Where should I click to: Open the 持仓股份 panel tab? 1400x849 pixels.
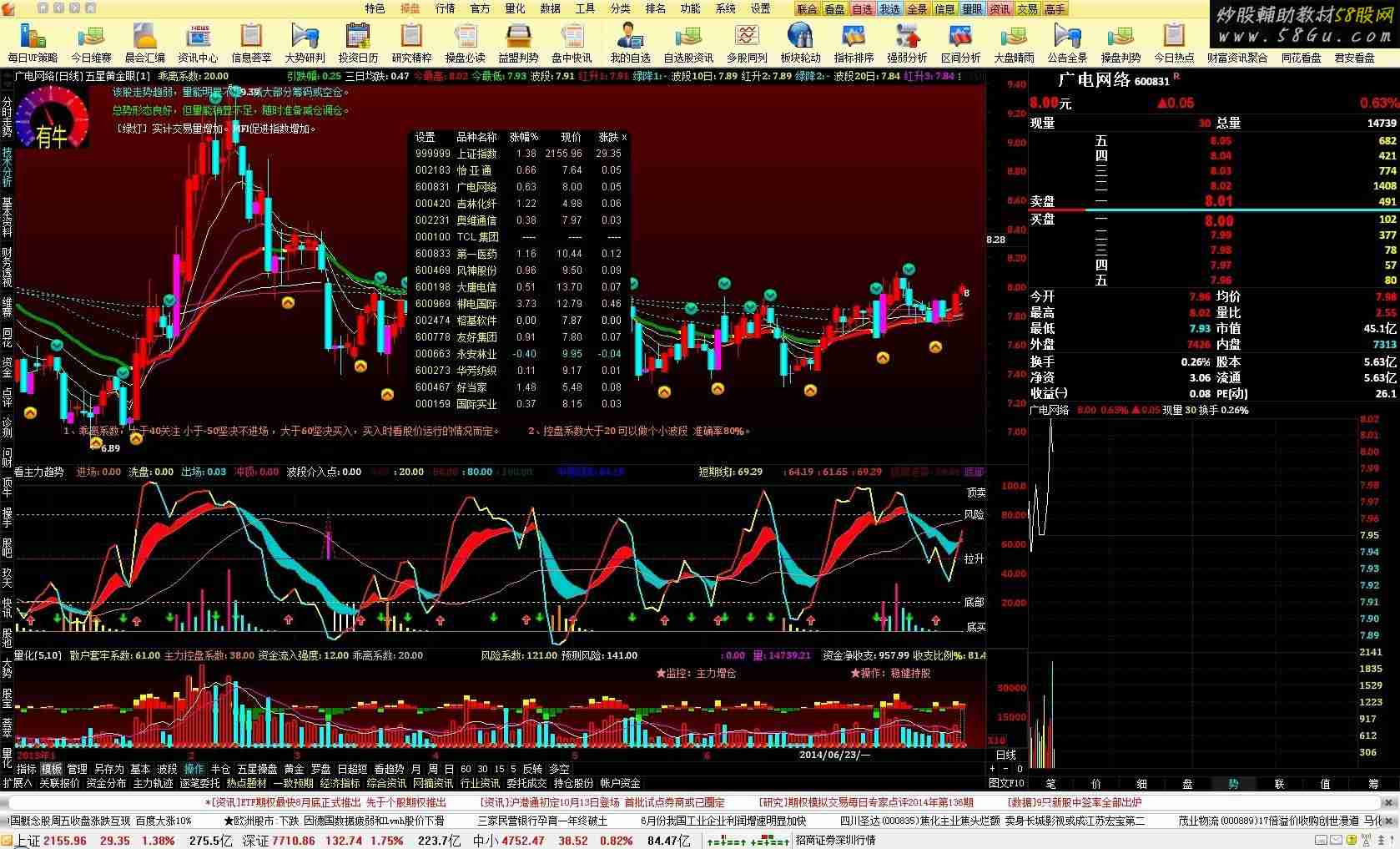573,783
